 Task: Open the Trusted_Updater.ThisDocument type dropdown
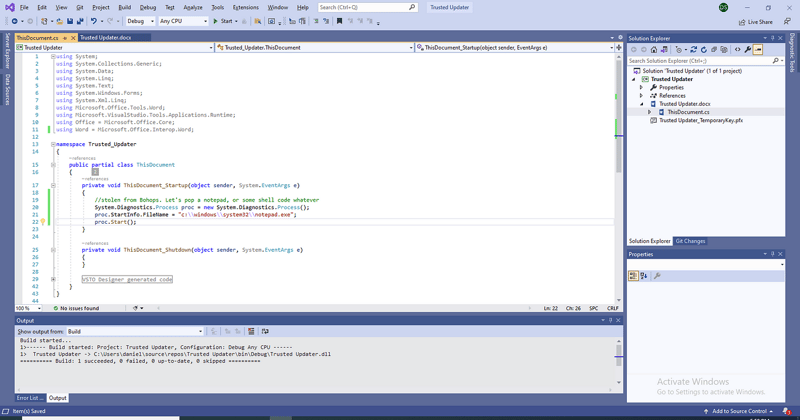tap(314, 47)
